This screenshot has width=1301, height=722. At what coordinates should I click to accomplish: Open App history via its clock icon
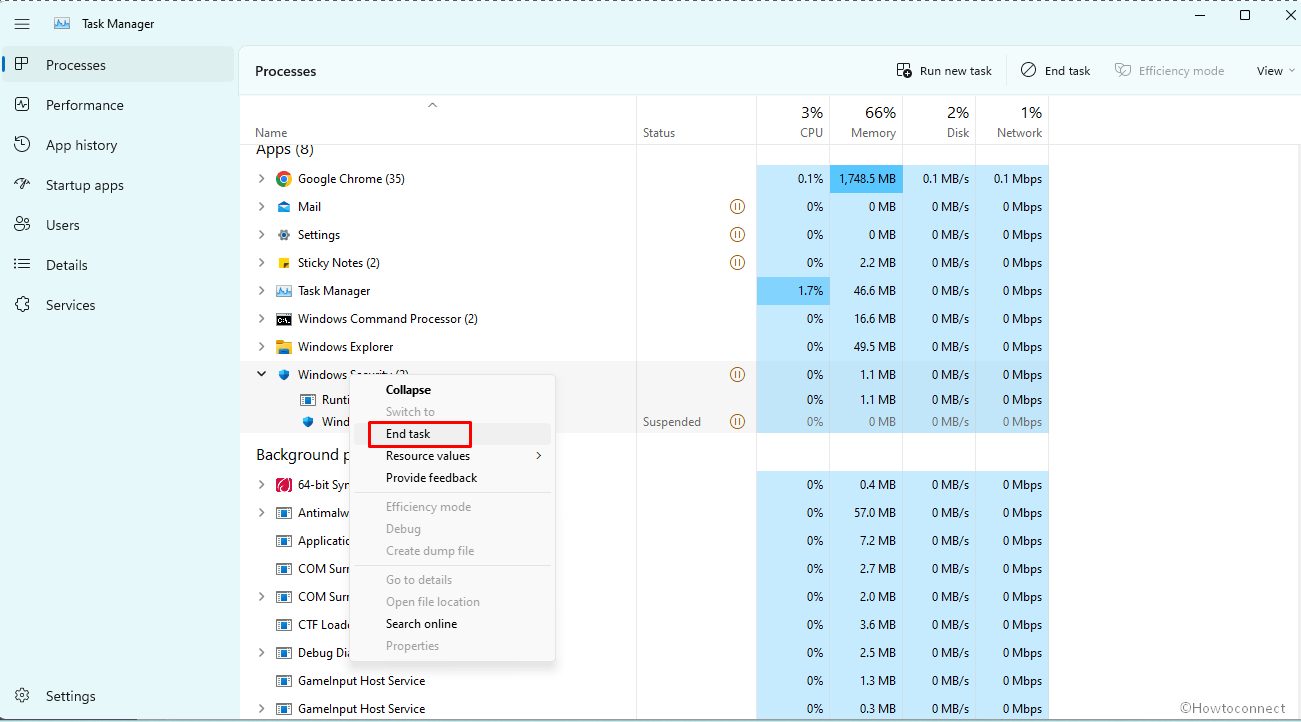tap(22, 145)
